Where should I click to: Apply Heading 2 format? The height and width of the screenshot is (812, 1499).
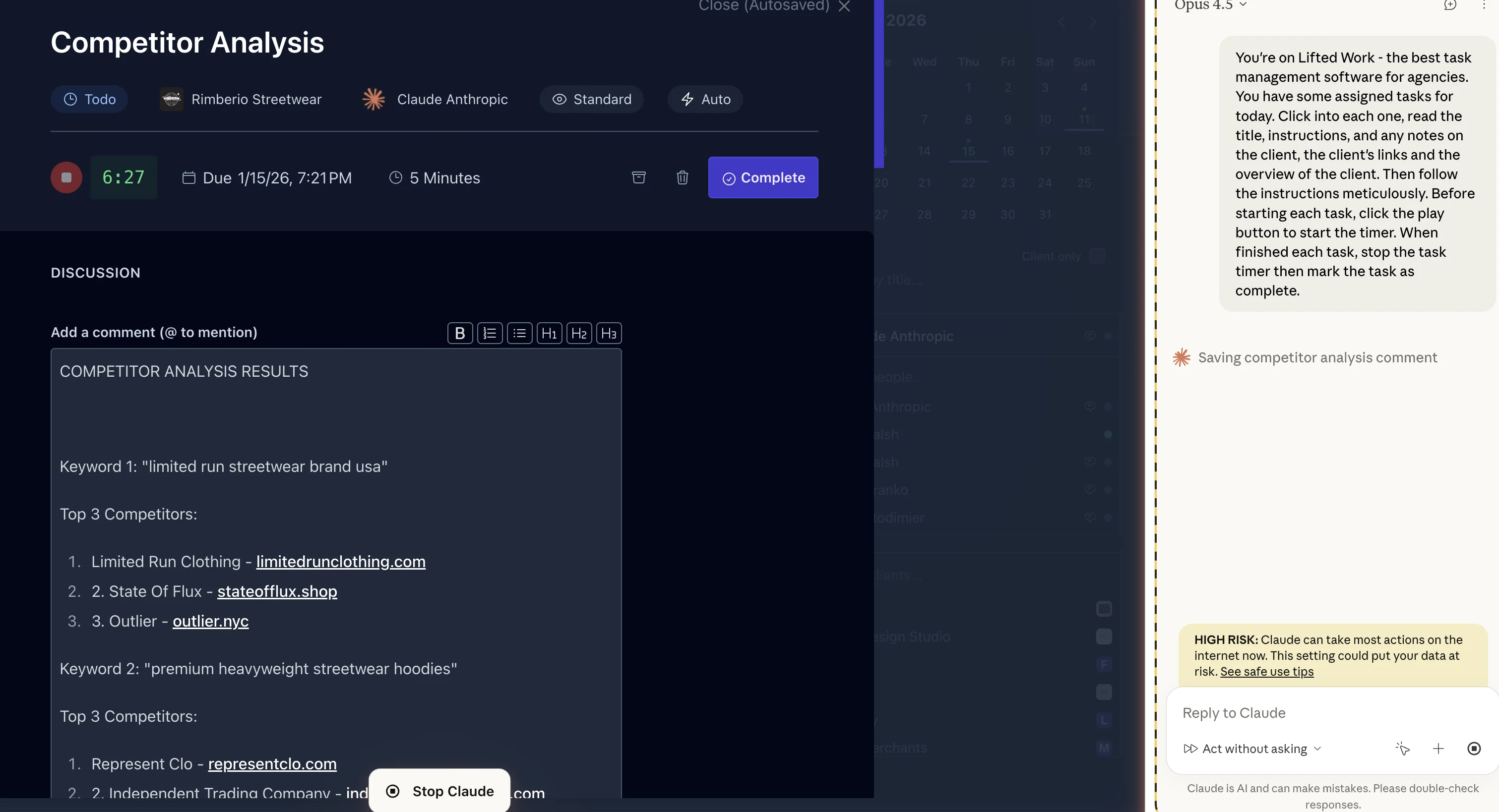click(579, 333)
